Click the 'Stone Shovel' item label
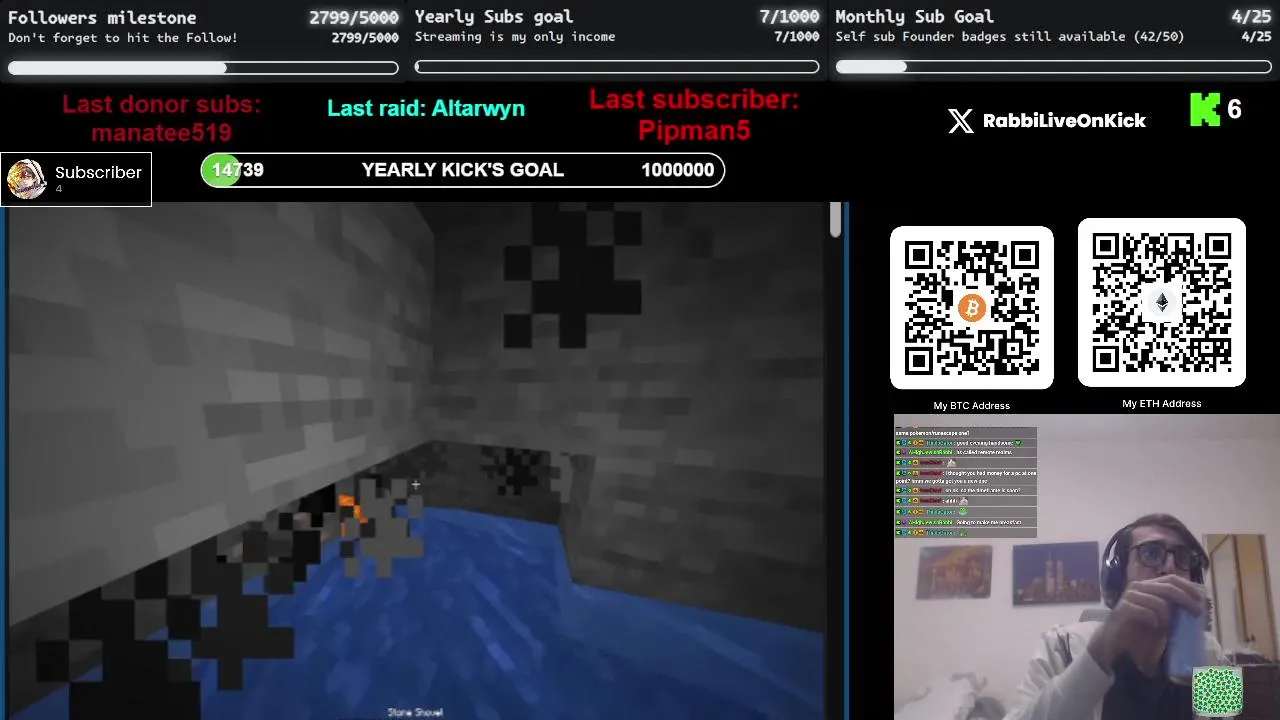1280x720 pixels. (415, 712)
